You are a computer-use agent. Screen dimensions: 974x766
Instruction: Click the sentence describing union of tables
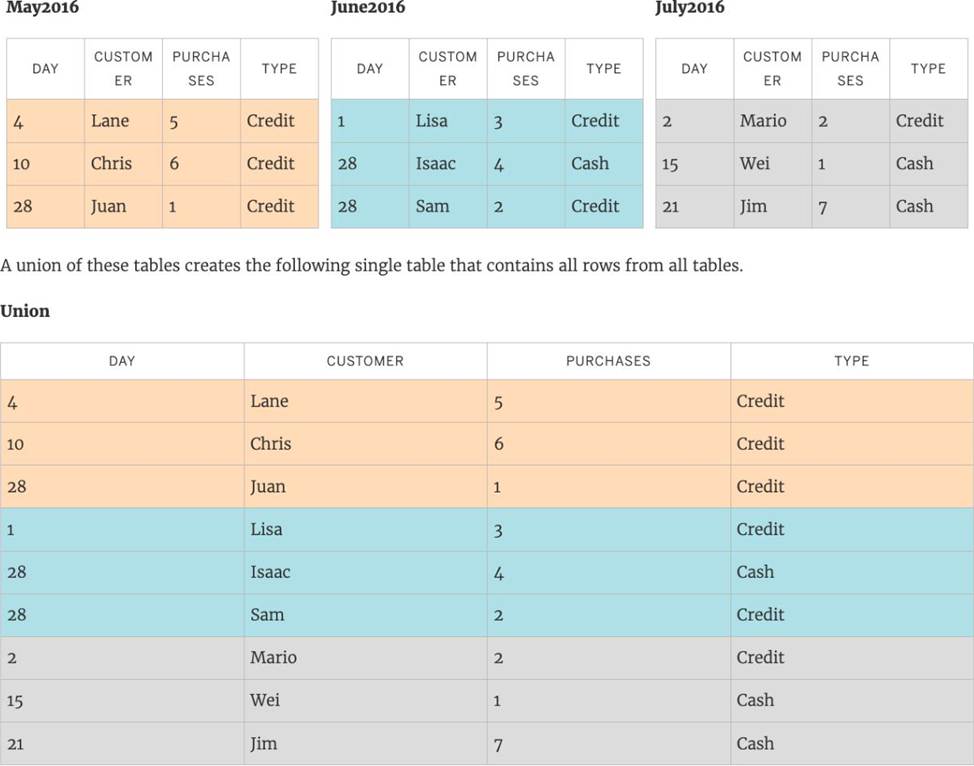[371, 266]
